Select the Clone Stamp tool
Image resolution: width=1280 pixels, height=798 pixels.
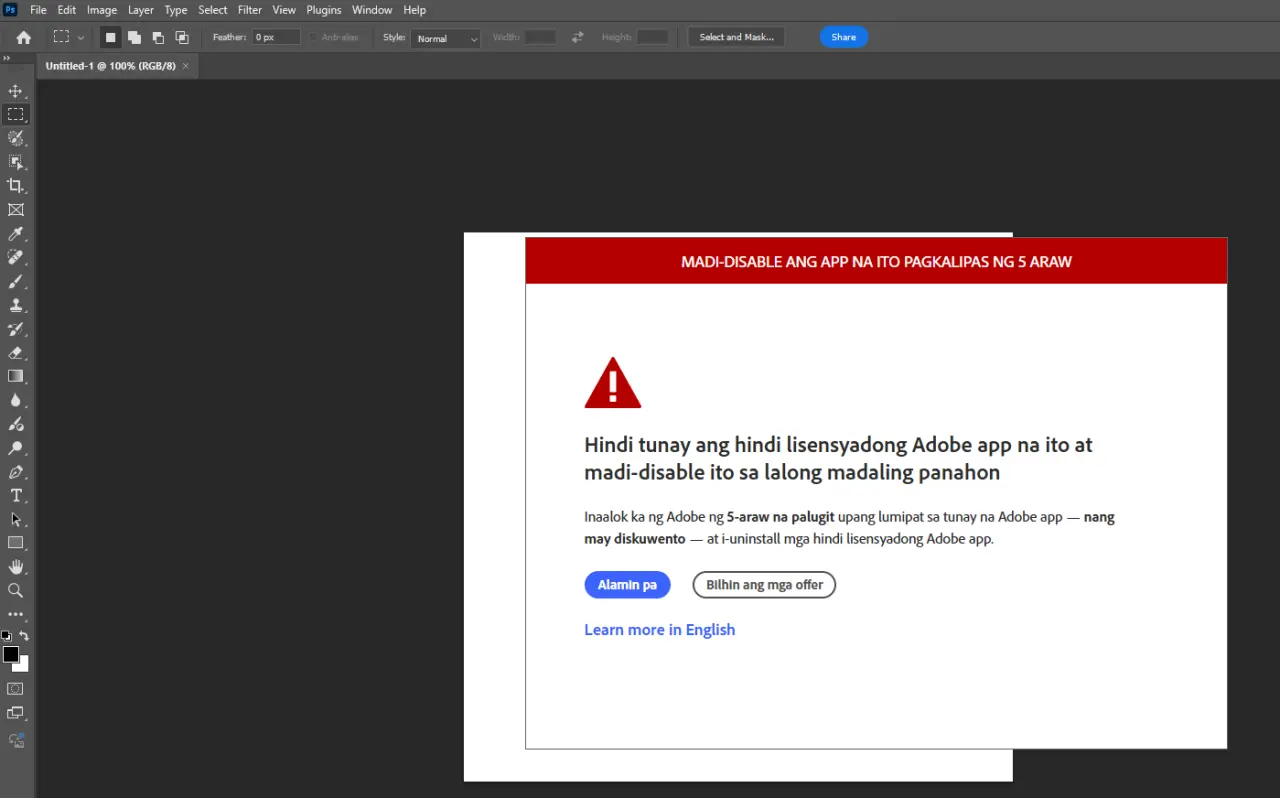pyautogui.click(x=16, y=305)
